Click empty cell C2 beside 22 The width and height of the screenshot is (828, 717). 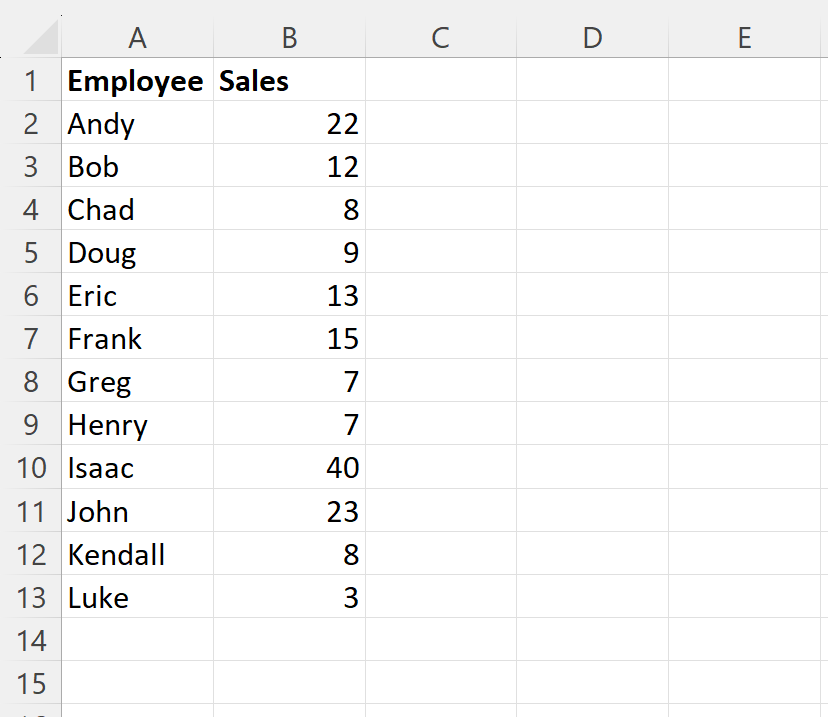tap(440, 122)
